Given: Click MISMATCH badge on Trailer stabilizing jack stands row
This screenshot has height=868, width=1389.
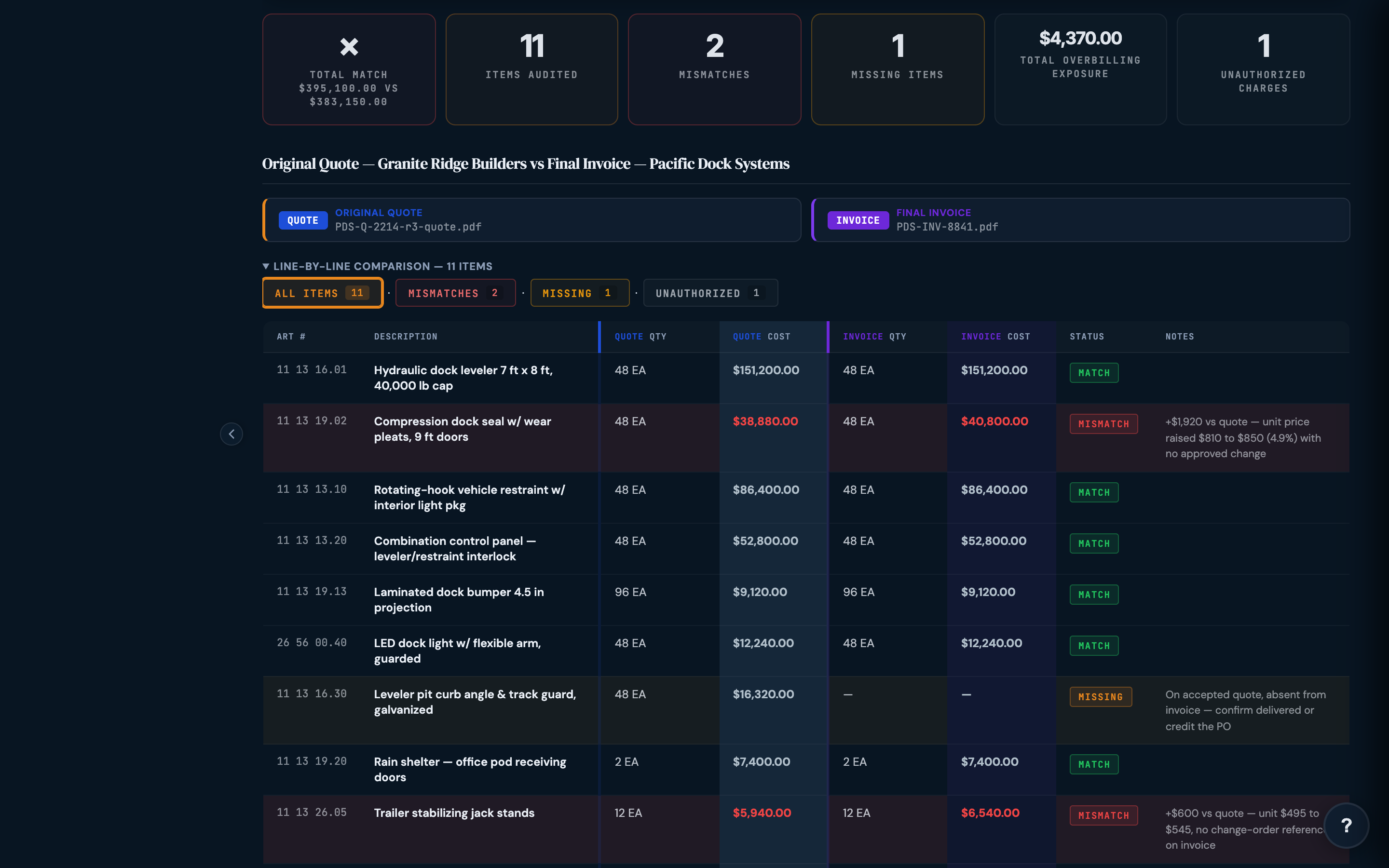Looking at the screenshot, I should [x=1104, y=816].
